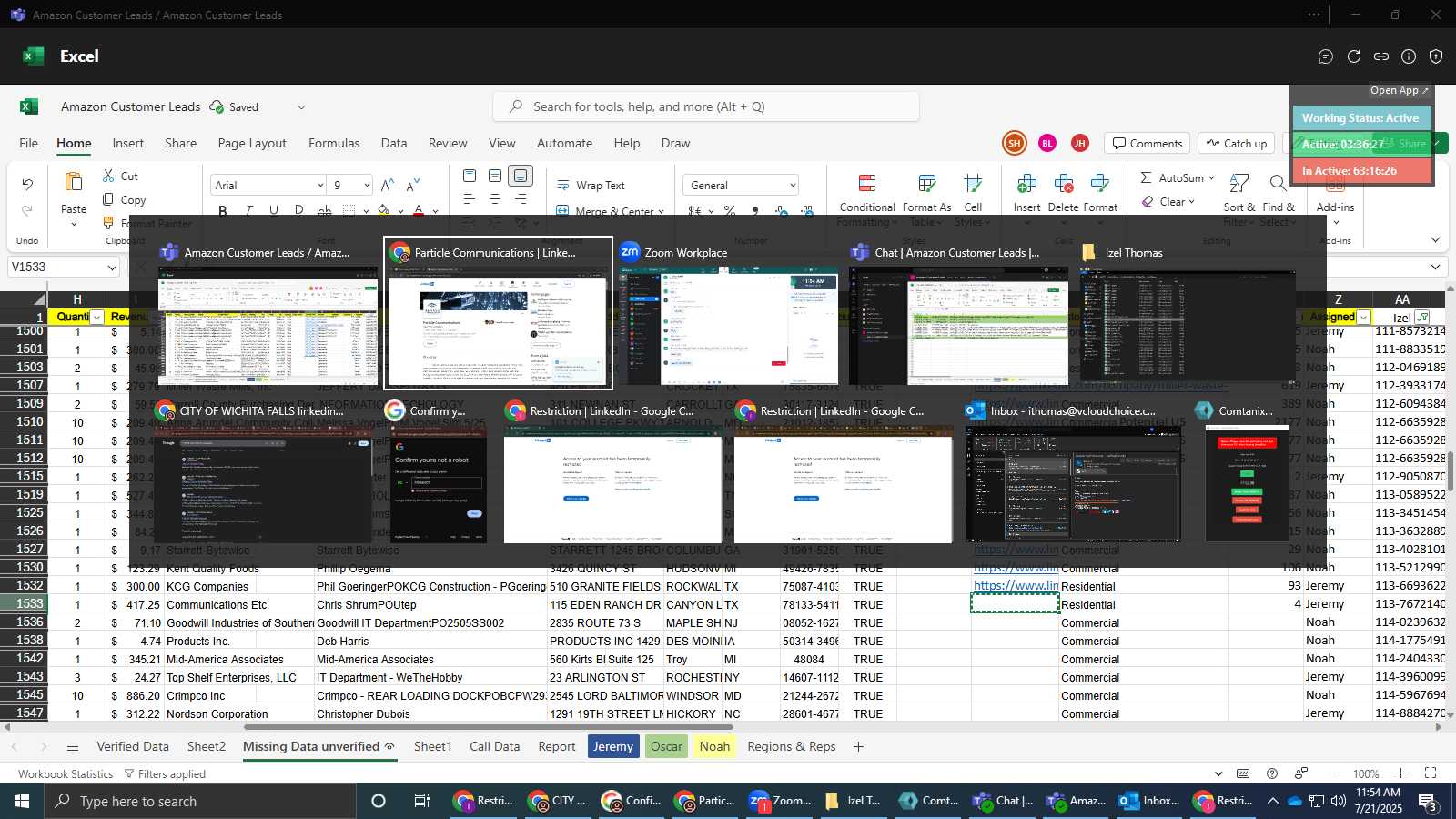This screenshot has width=1456, height=819.
Task: Expand the file name options chevron
Action: click(301, 107)
